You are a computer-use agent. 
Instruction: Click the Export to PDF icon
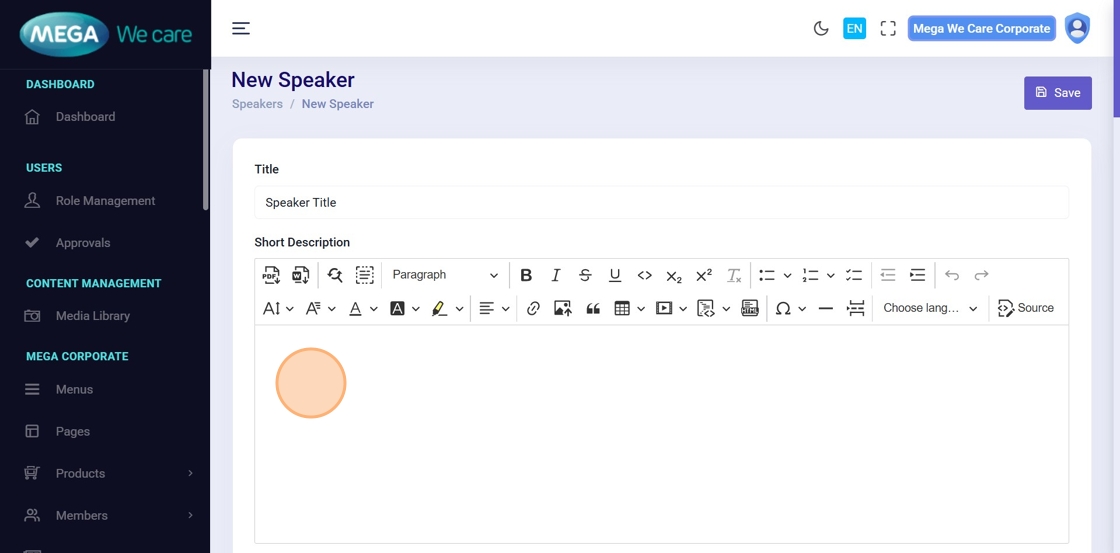coord(271,275)
